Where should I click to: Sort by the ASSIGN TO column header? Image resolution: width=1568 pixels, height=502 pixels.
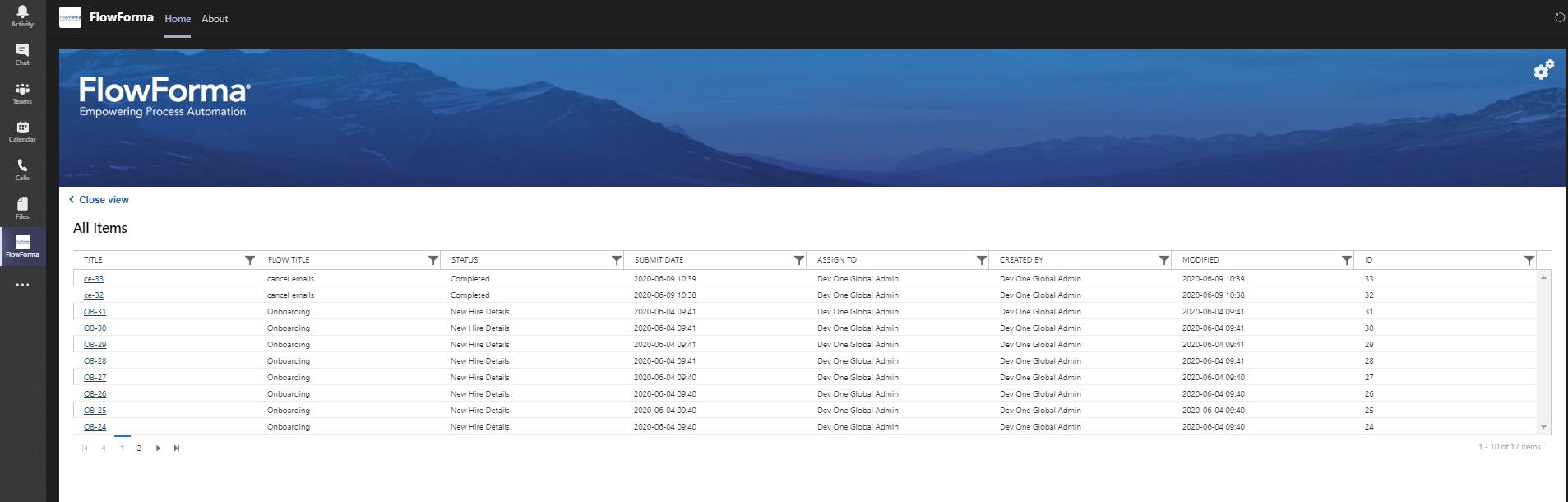pos(836,260)
